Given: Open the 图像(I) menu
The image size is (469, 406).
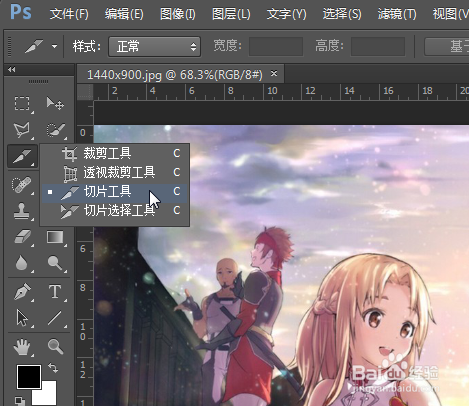Looking at the screenshot, I should tap(178, 14).
